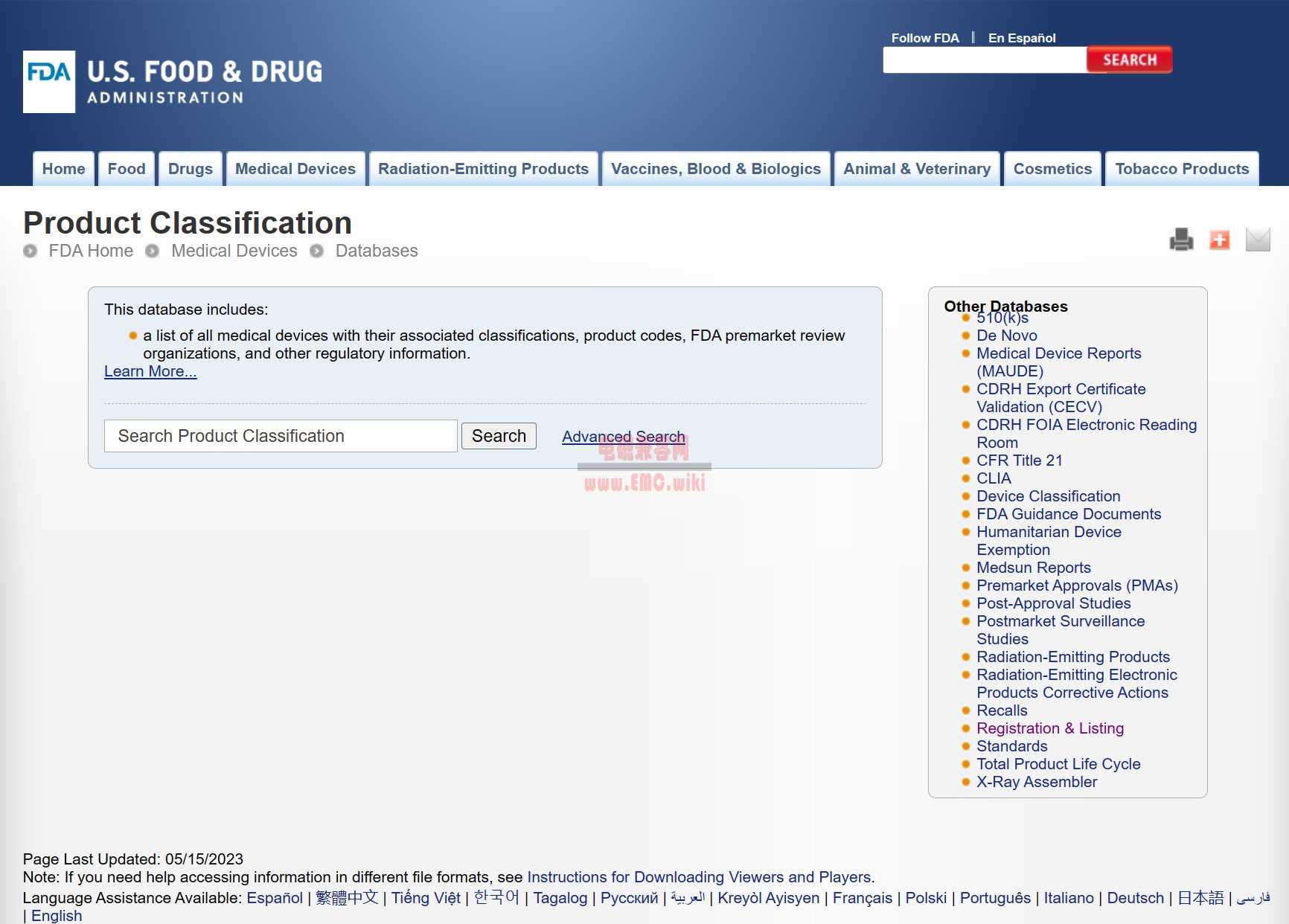This screenshot has height=924, width=1289.
Task: Click the print page icon
Action: click(x=1181, y=240)
